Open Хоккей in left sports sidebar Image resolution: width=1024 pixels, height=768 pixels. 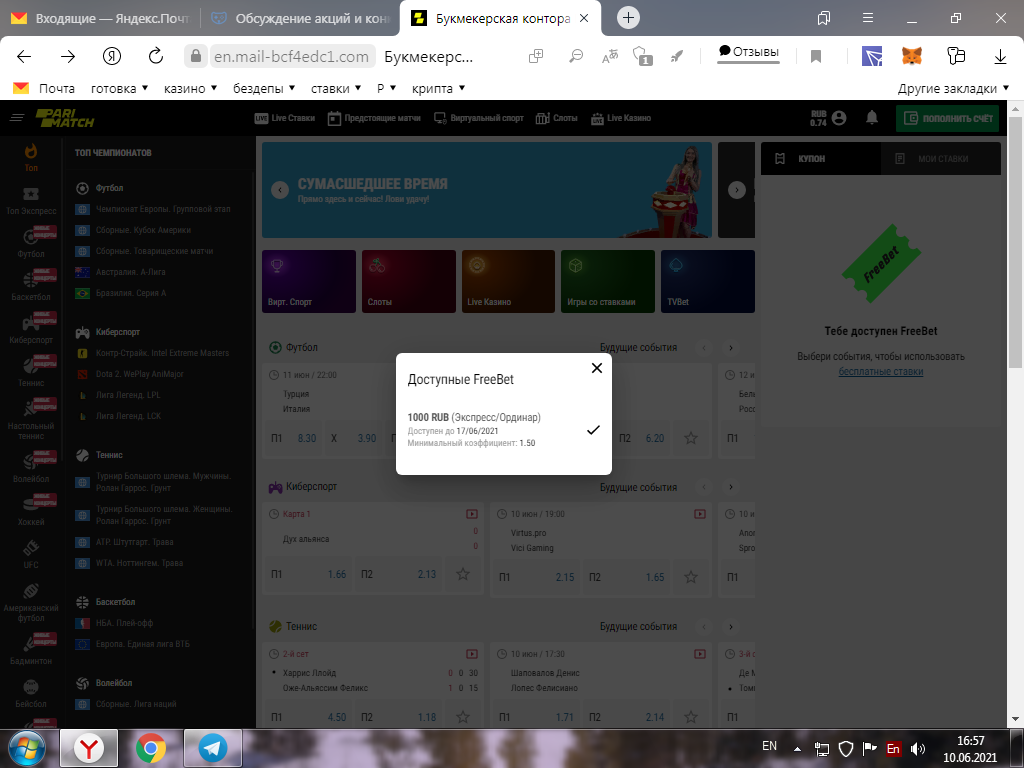point(31,511)
